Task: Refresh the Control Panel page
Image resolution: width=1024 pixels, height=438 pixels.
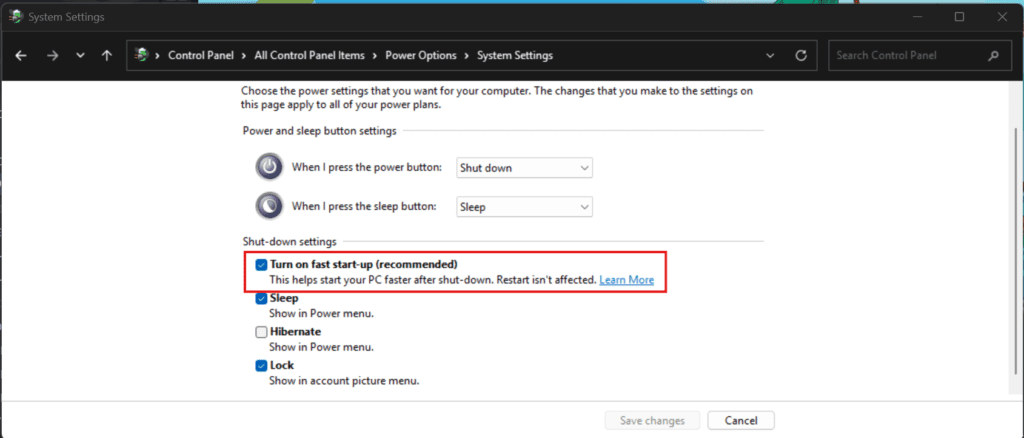Action: [800, 56]
